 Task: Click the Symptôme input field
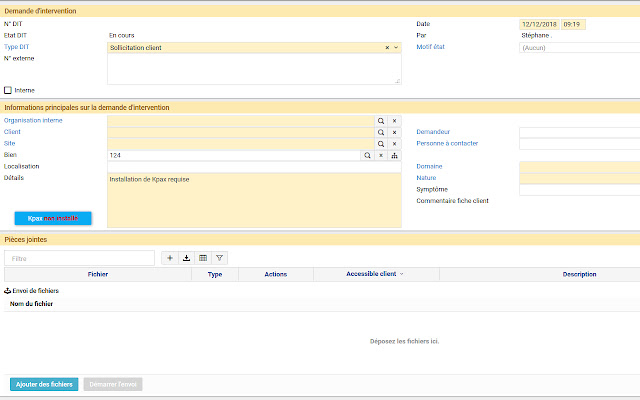pyautogui.click(x=580, y=189)
